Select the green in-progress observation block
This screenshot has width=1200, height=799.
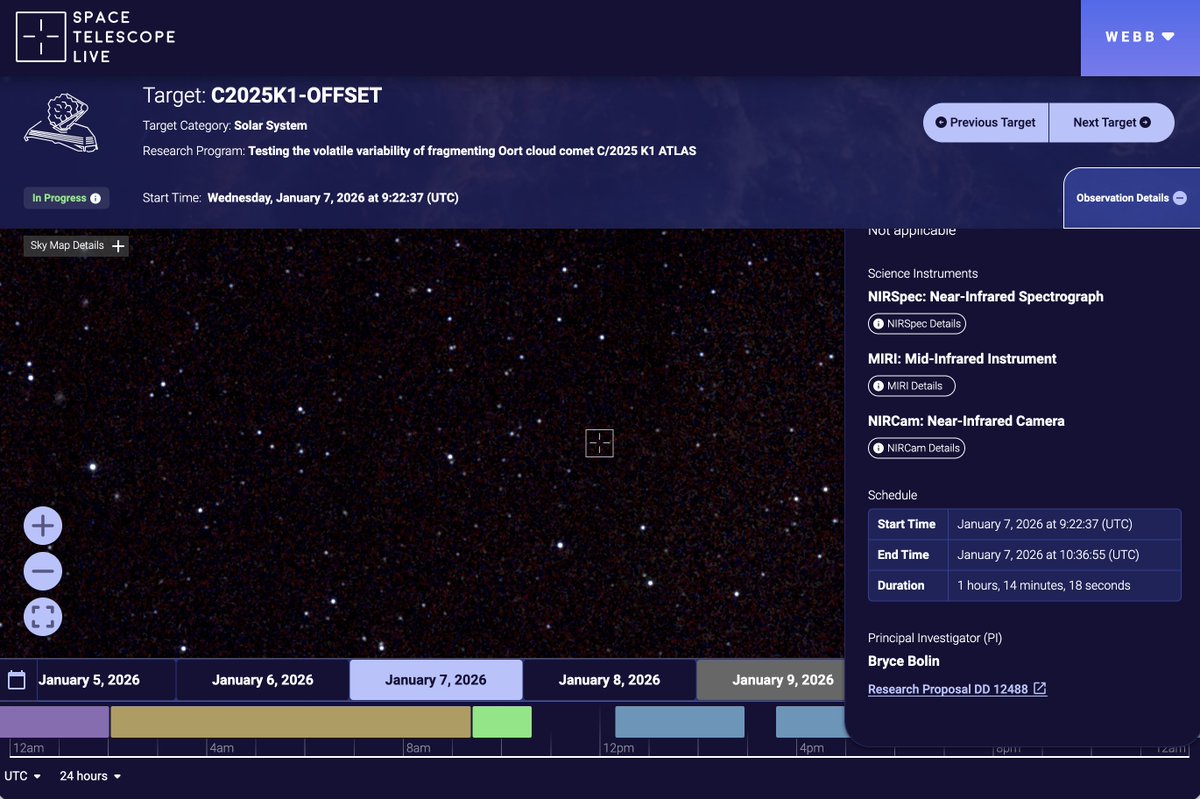pos(502,722)
